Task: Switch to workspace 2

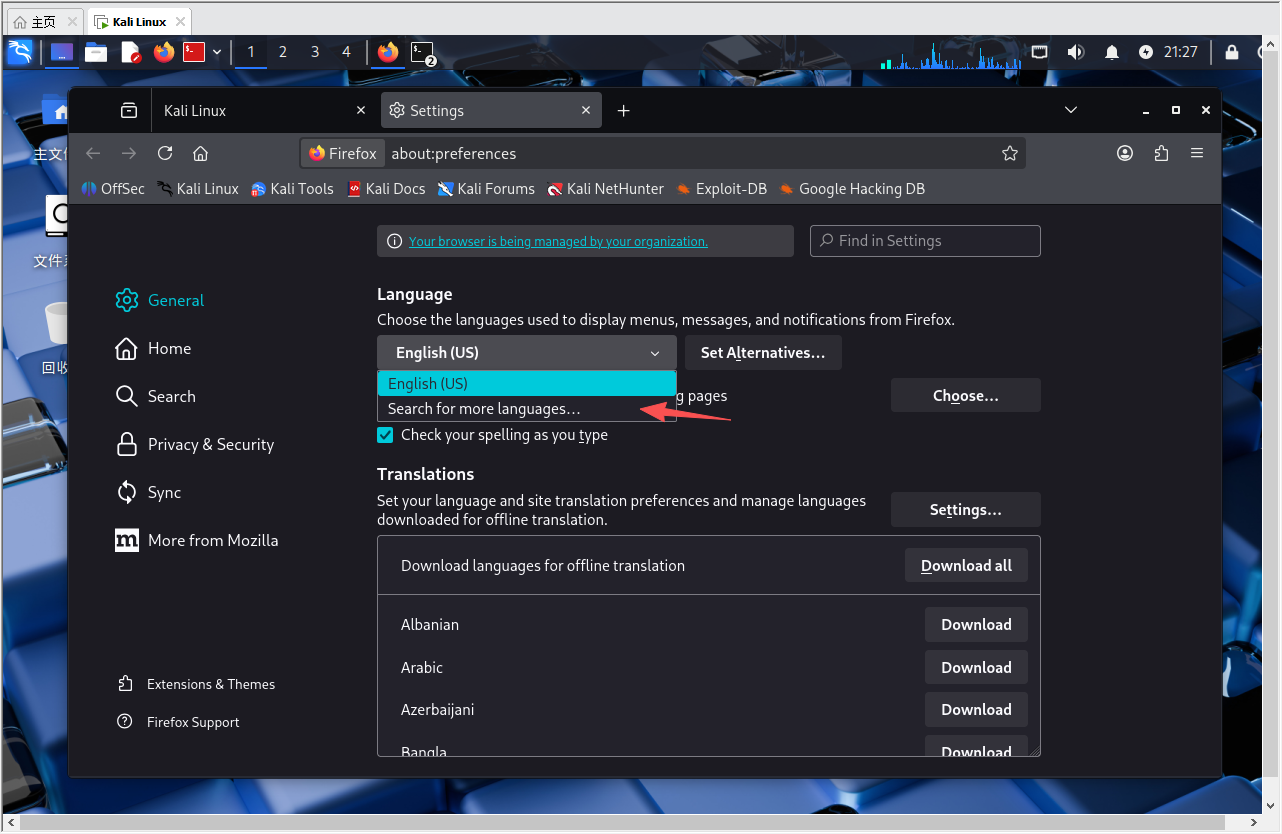Action: (x=283, y=52)
